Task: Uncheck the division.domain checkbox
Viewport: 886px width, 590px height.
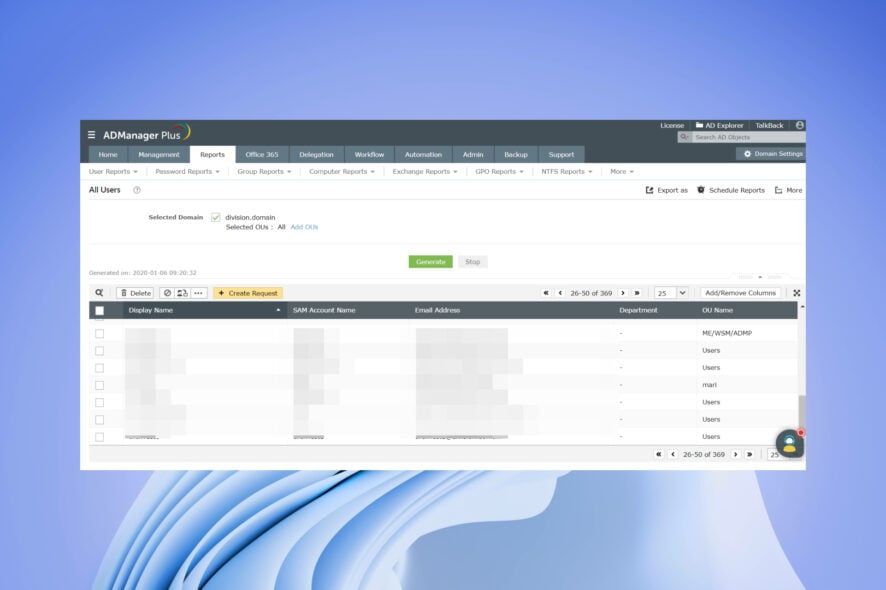Action: [216, 216]
